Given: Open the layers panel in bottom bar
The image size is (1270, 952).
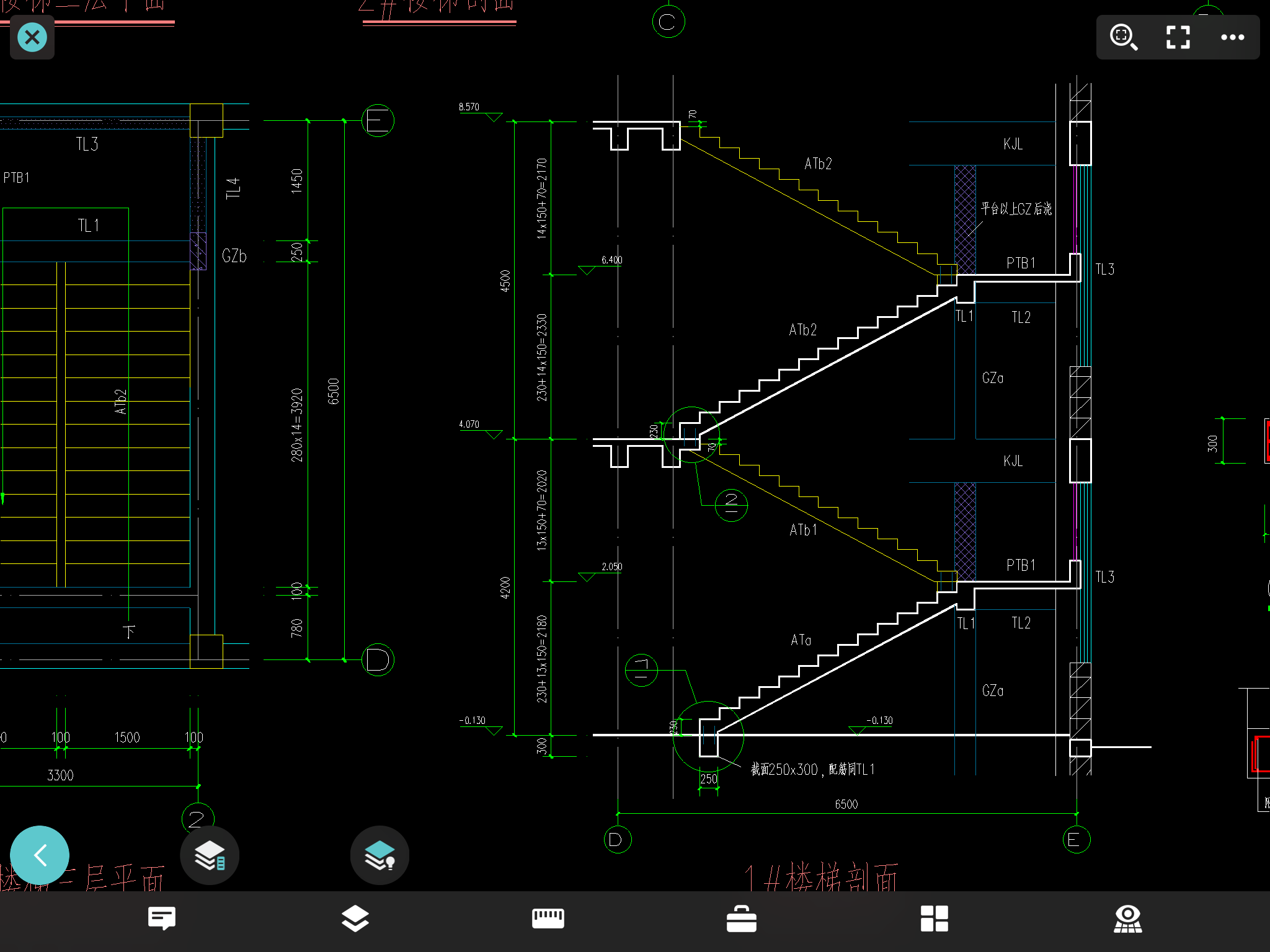Looking at the screenshot, I should coord(355,919).
